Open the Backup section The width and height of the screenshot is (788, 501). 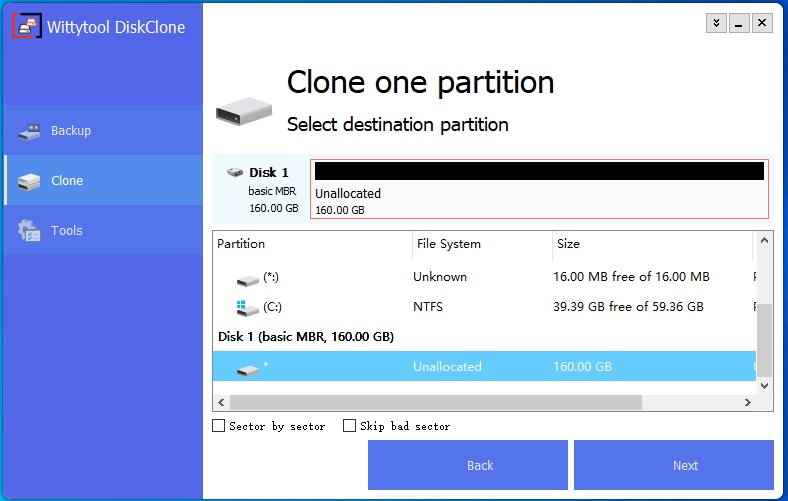tap(104, 130)
